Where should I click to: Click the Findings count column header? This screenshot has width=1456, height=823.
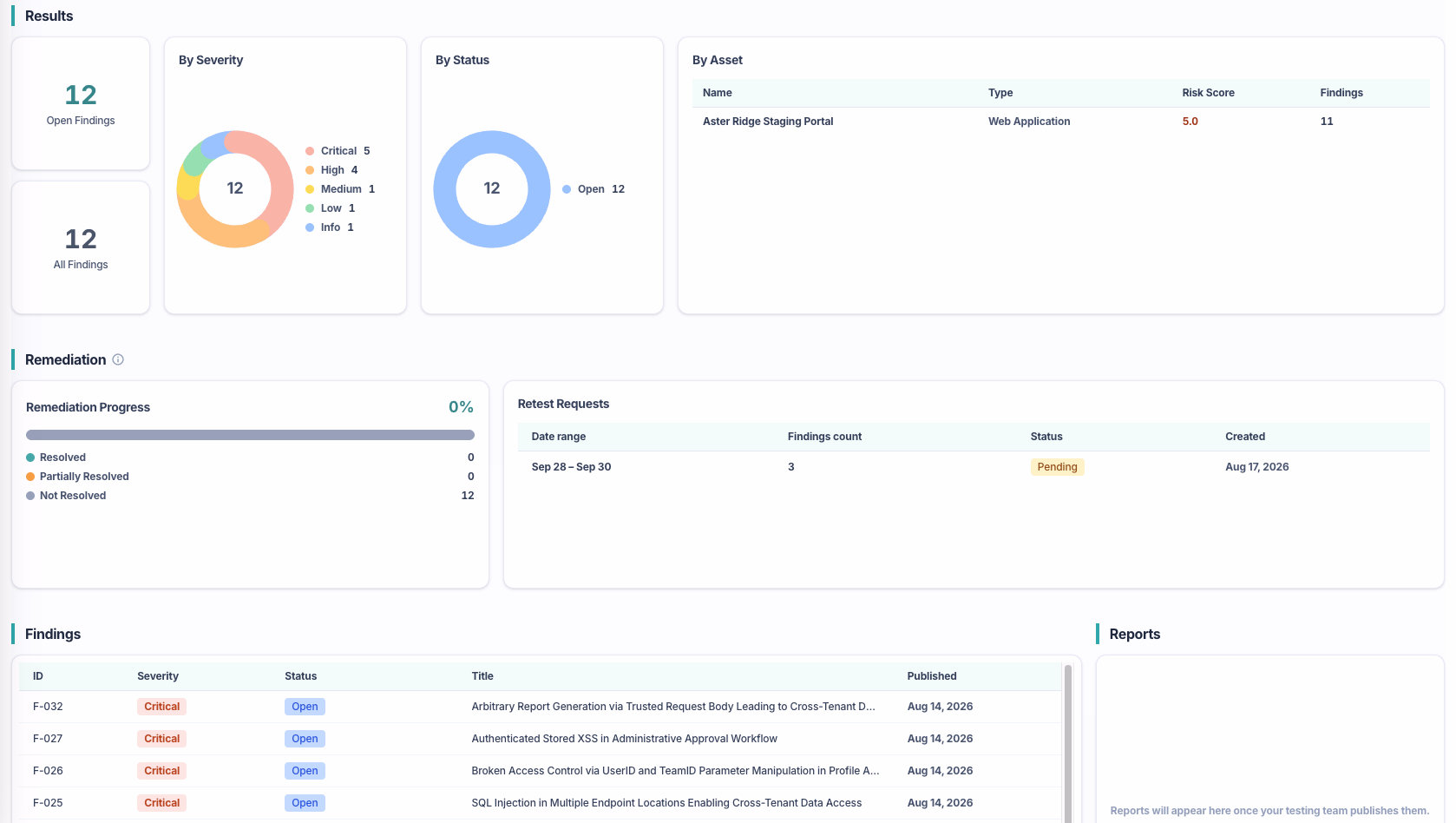click(824, 437)
